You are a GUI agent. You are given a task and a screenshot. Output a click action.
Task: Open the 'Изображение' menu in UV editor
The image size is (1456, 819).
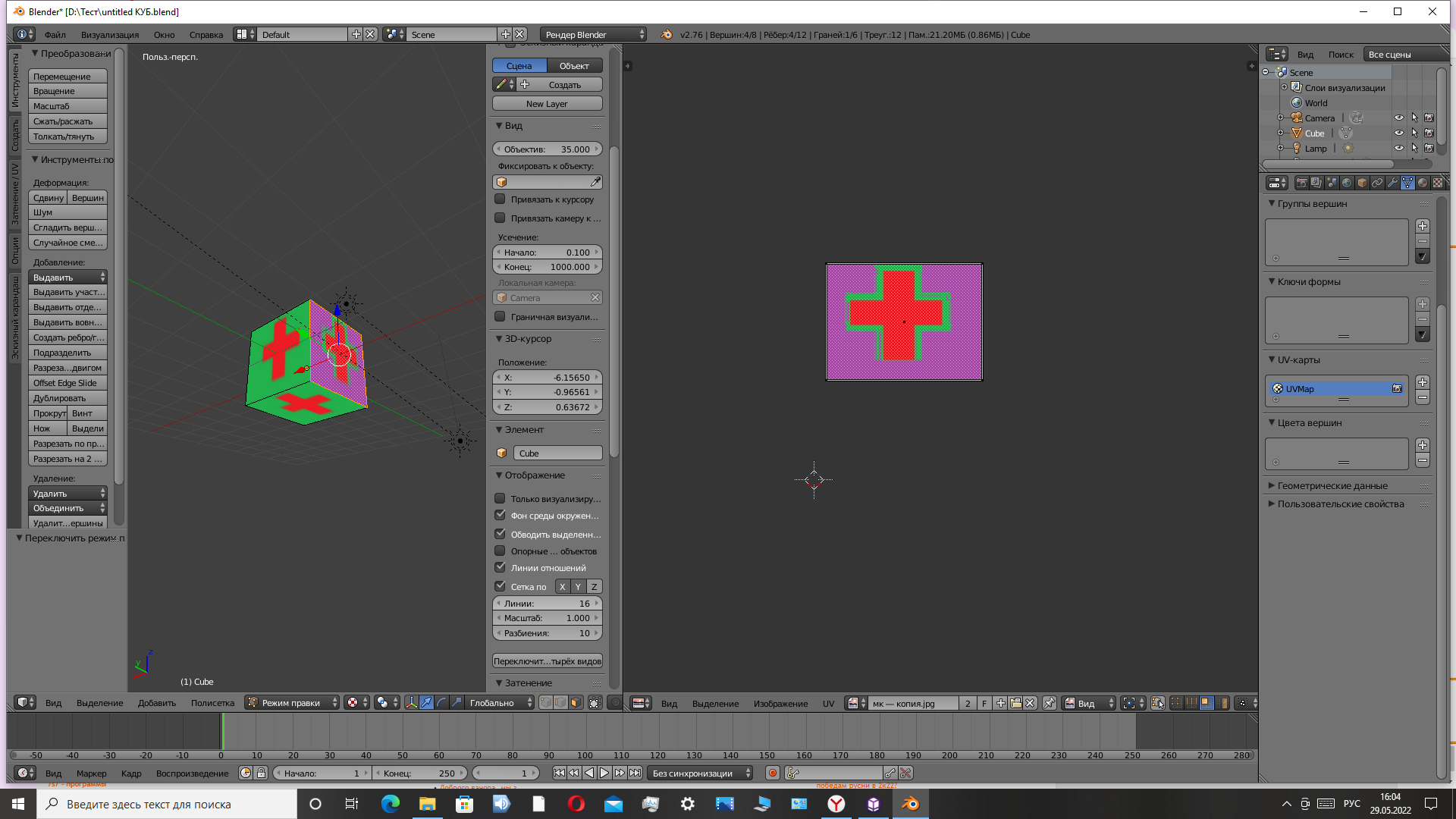(780, 703)
